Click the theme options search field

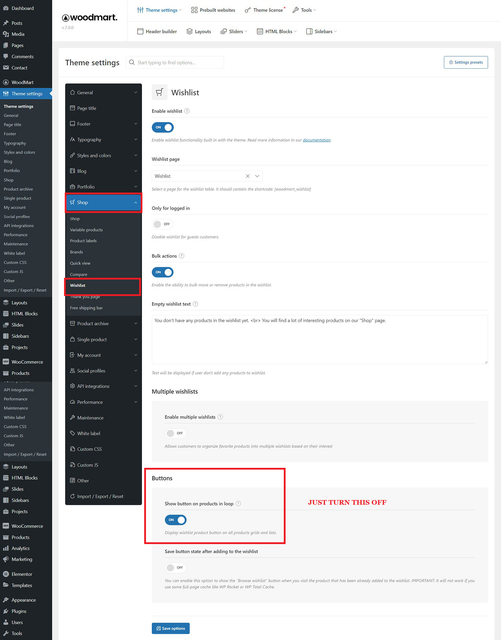point(175,62)
